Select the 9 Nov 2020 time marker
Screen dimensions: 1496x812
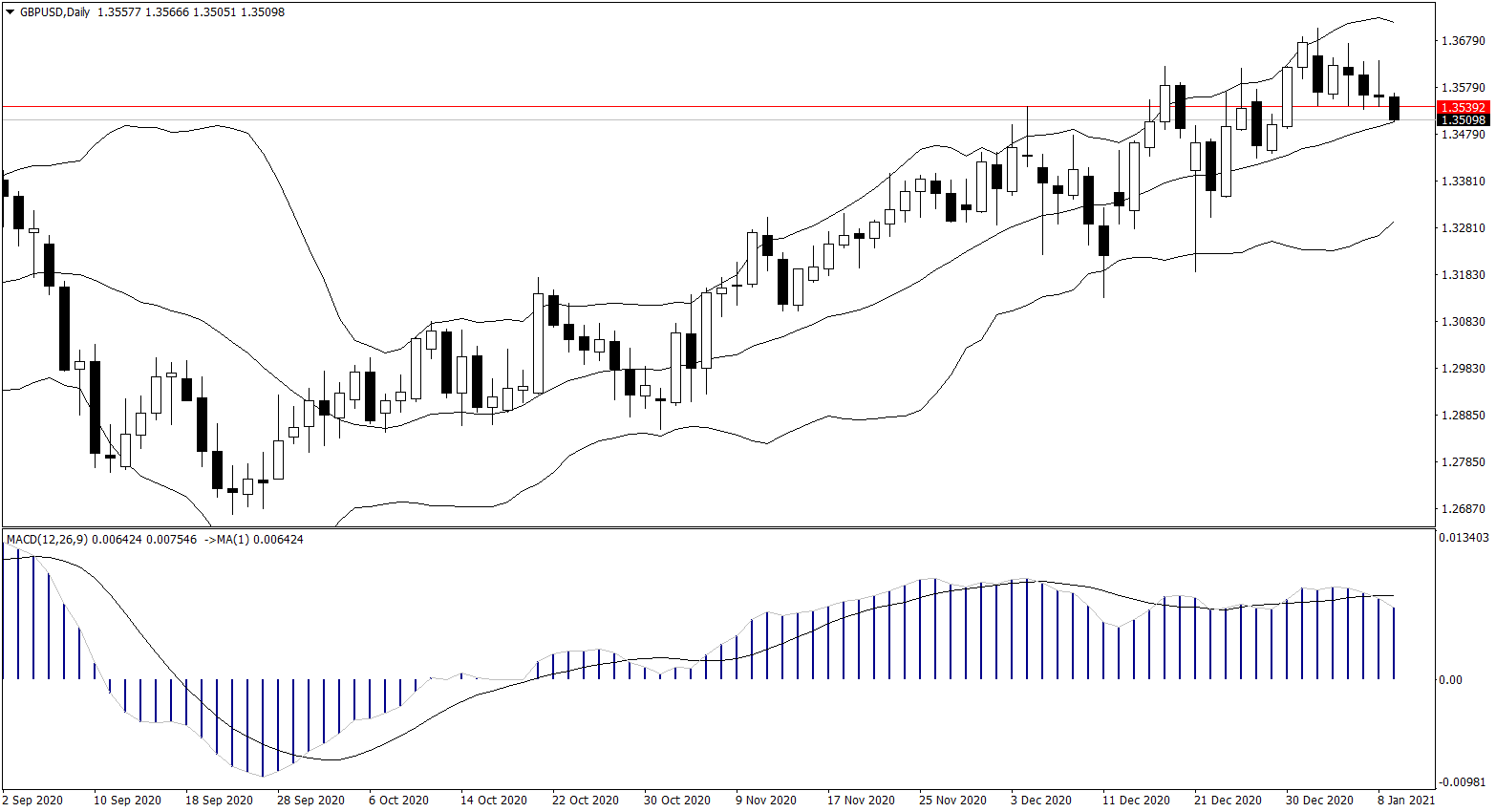click(766, 801)
